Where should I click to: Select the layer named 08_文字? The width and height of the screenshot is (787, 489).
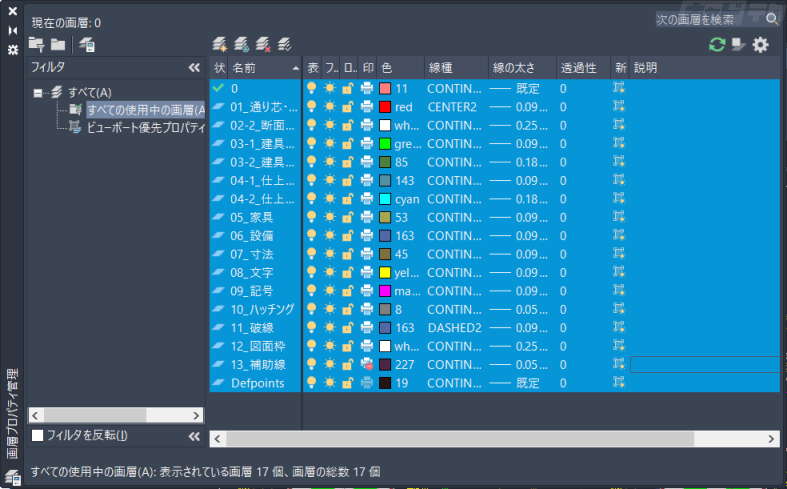tap(252, 273)
